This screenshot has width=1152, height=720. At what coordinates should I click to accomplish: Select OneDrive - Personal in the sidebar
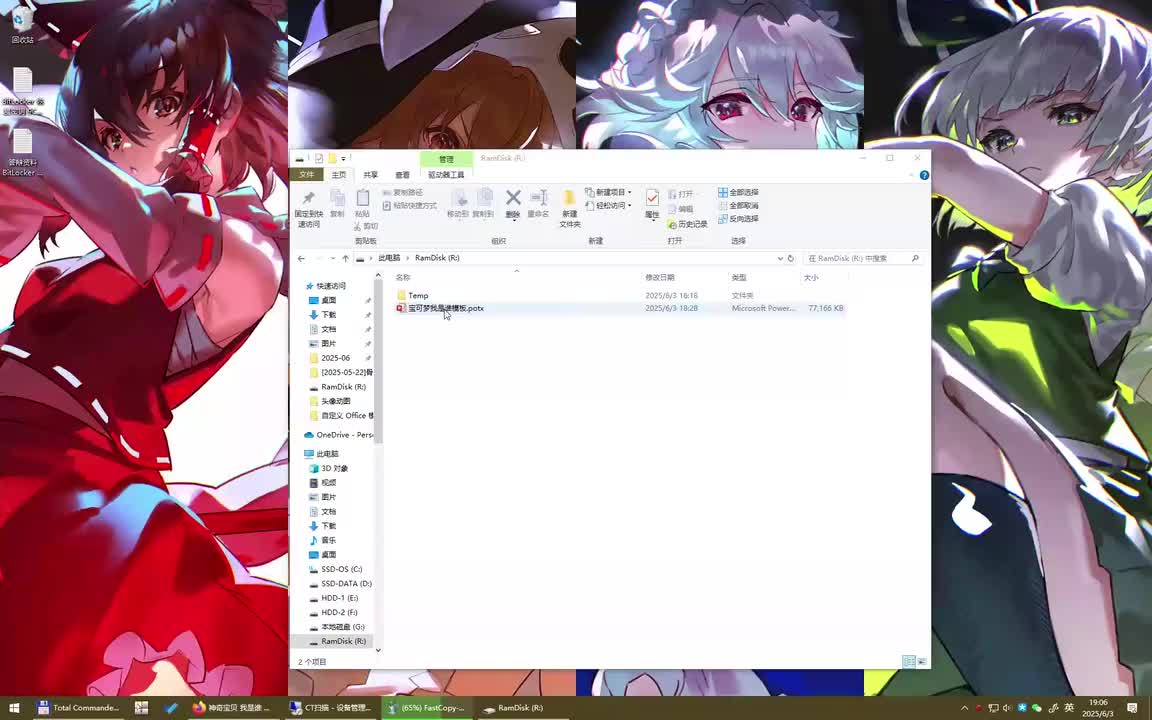(x=339, y=435)
